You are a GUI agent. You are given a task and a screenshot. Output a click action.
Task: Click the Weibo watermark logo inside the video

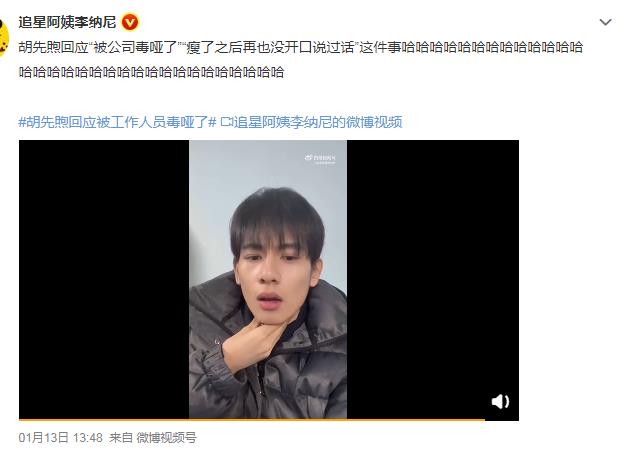point(320,159)
